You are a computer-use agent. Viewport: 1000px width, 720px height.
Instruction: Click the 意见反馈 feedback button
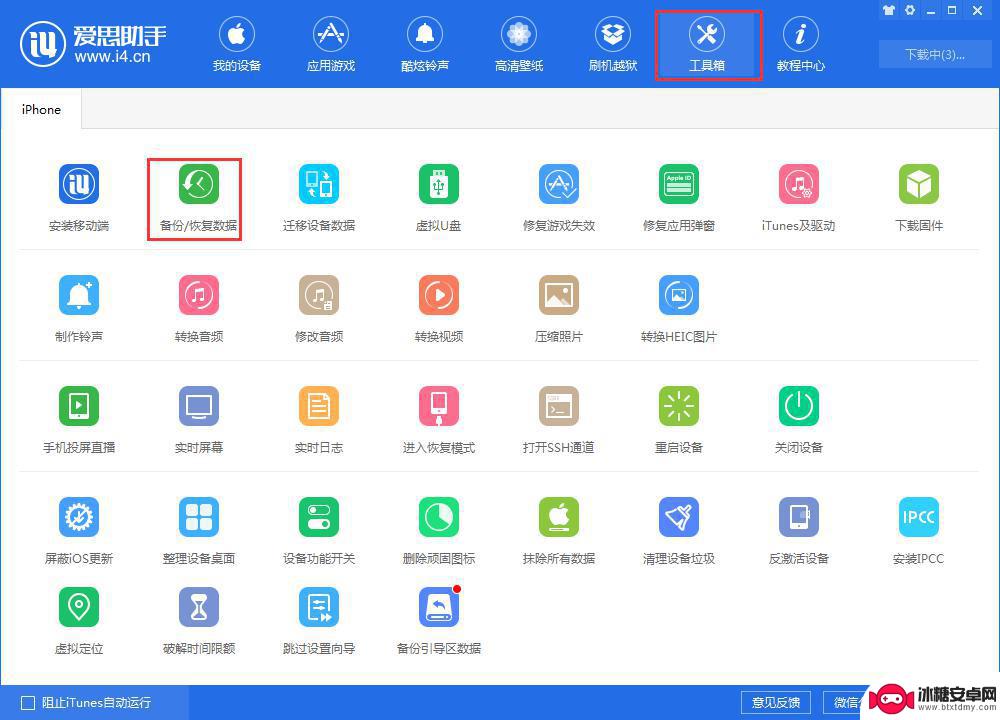(776, 702)
